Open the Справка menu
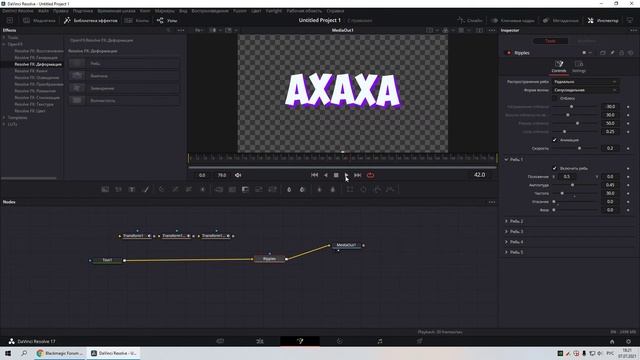Viewport: 640px width, 360px height. pyautogui.click(x=335, y=11)
